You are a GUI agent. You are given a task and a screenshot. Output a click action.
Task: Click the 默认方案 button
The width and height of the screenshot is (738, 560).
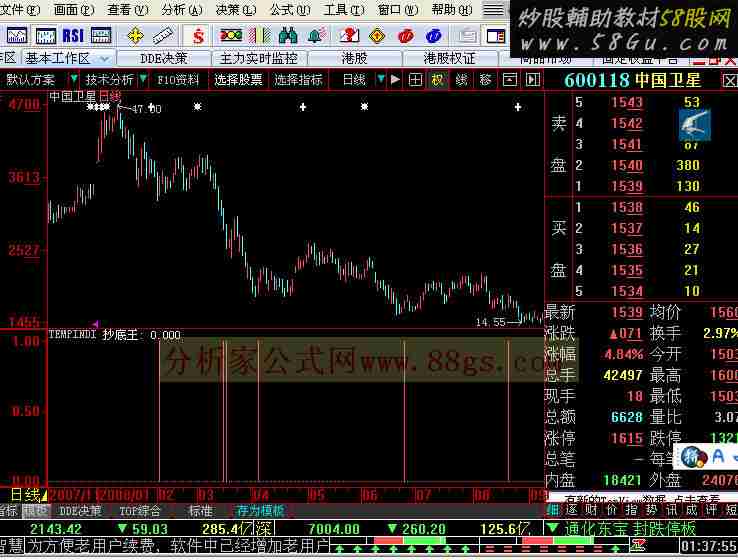31,80
